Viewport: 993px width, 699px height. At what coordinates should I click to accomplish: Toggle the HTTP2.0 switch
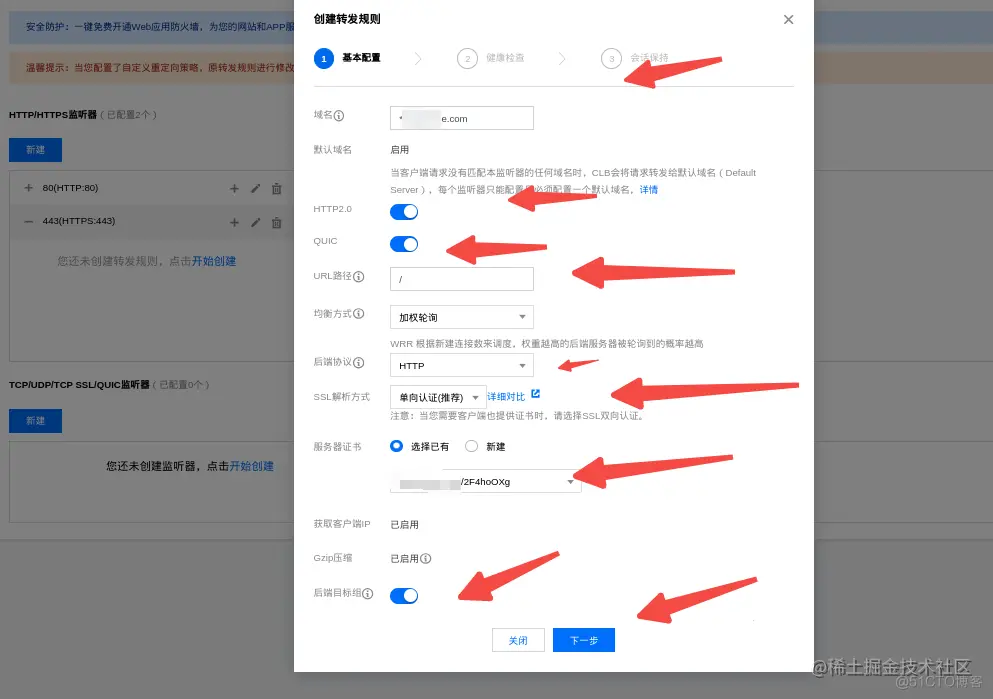[x=404, y=211]
